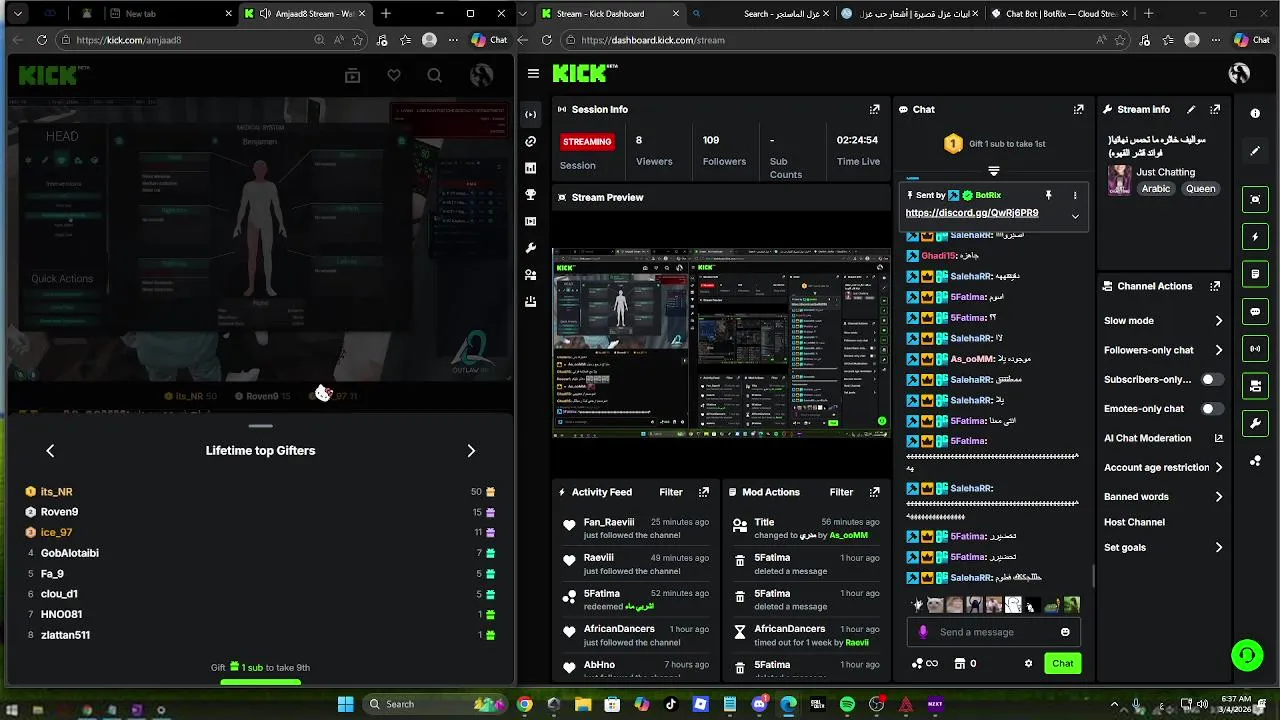The height and width of the screenshot is (720, 1280).
Task: Go to next leaderboard with right arrow
Action: [x=471, y=451]
